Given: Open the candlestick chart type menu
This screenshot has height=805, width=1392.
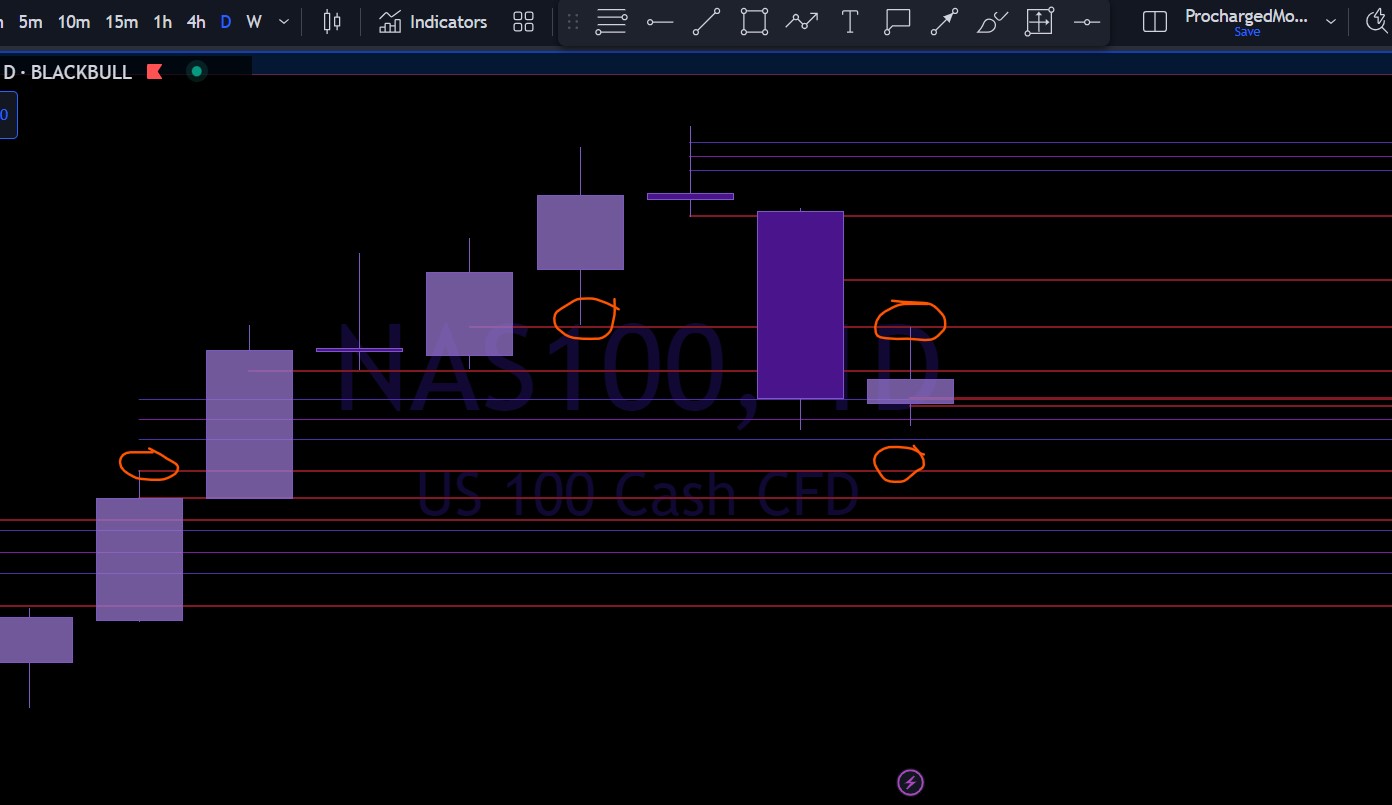Looking at the screenshot, I should [332, 22].
